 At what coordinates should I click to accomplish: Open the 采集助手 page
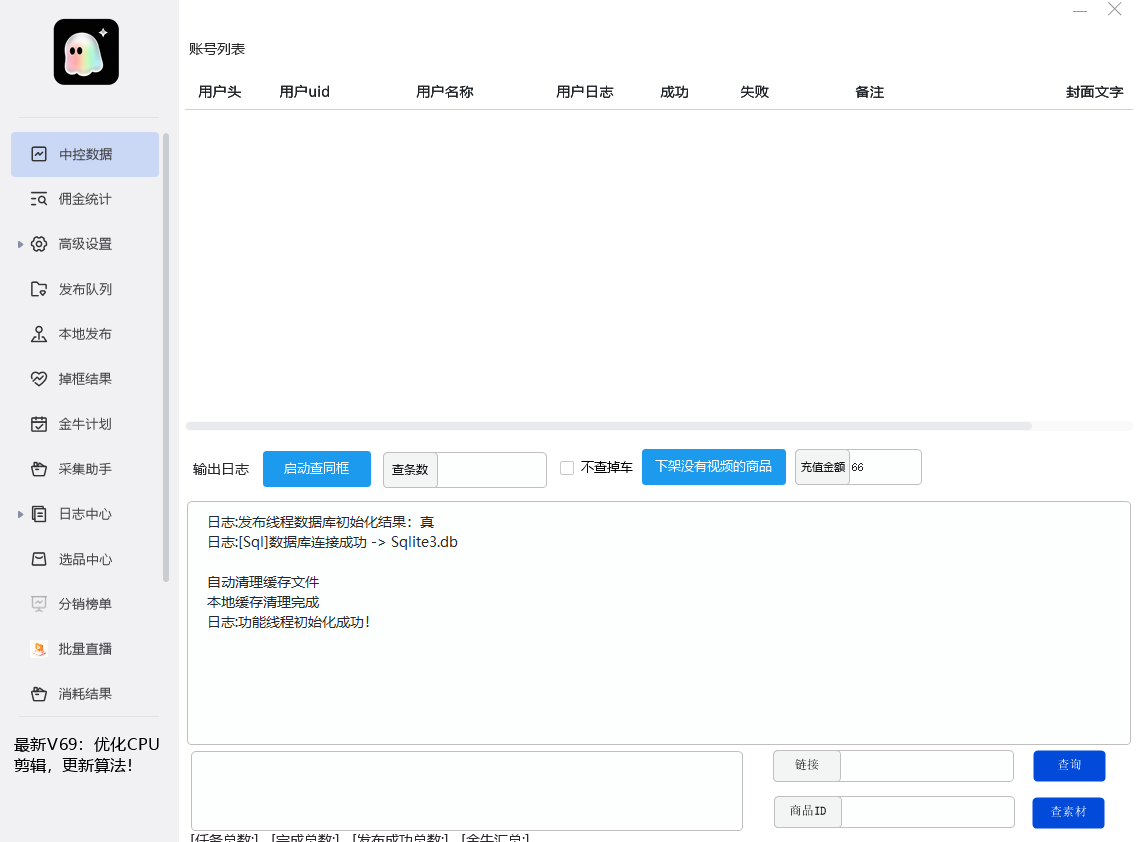85,469
